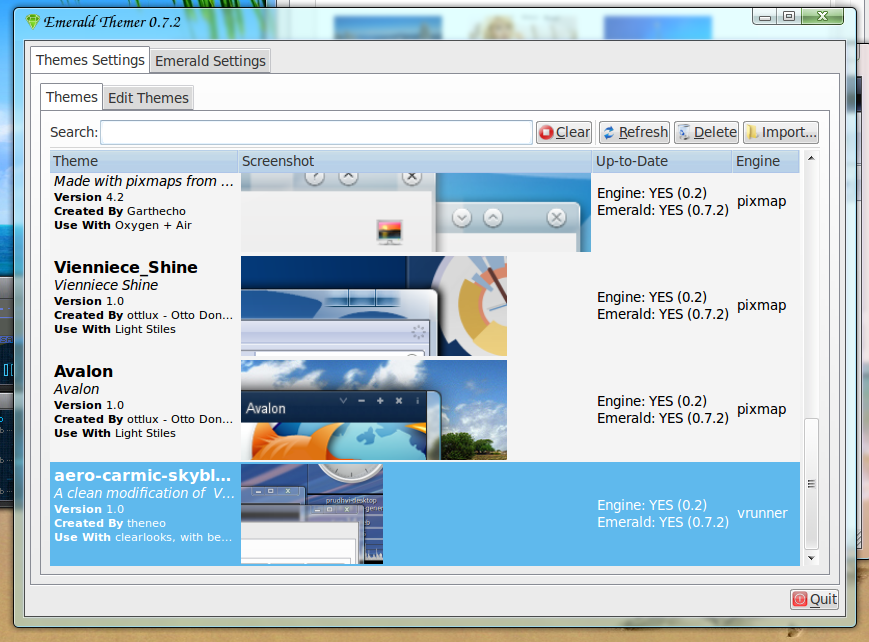Click the red power icon on Quit
The height and width of the screenshot is (642, 869).
(800, 599)
